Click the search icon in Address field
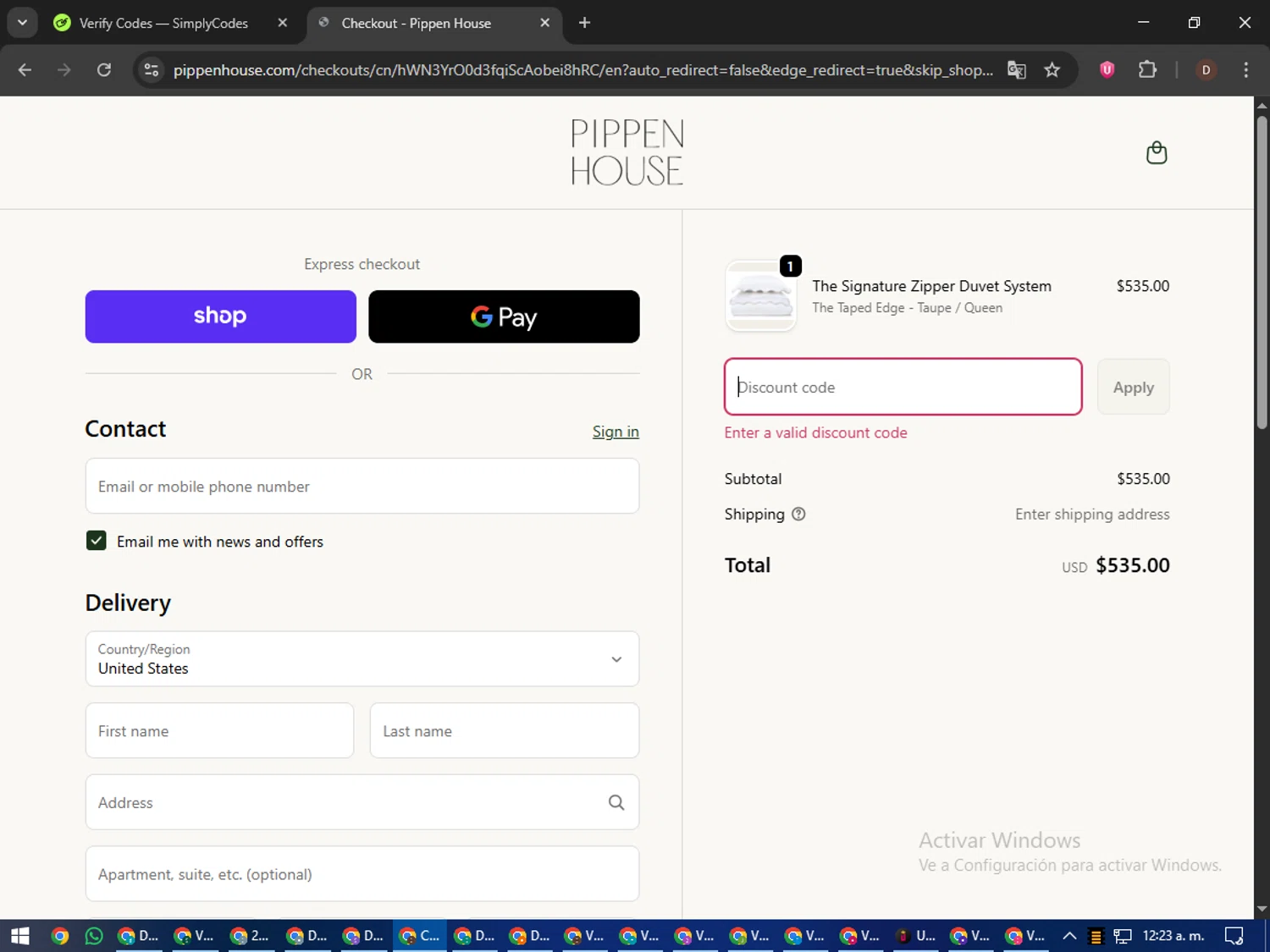 coord(616,802)
